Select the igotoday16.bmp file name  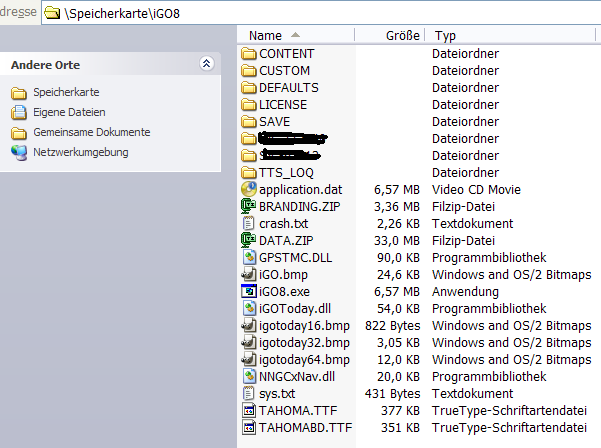click(304, 326)
